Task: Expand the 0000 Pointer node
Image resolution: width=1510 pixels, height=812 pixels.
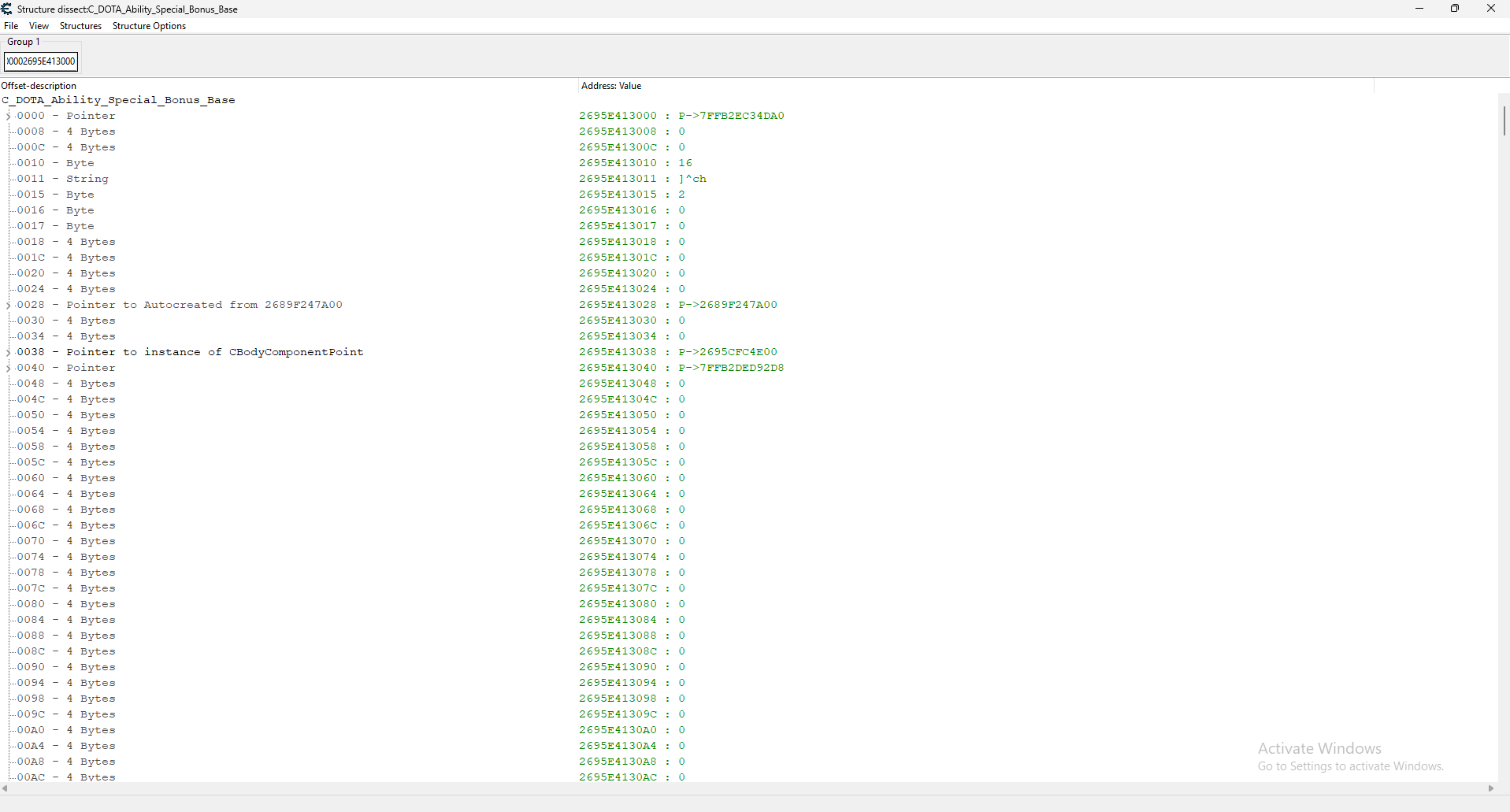Action: 9,116
